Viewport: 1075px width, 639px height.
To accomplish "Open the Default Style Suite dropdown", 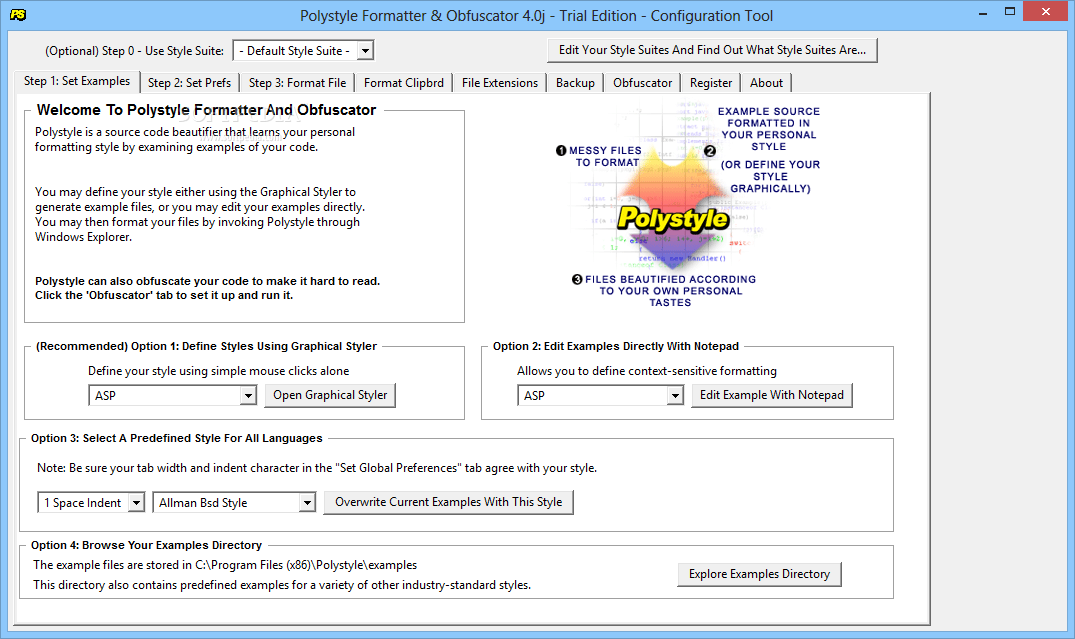I will pyautogui.click(x=366, y=51).
